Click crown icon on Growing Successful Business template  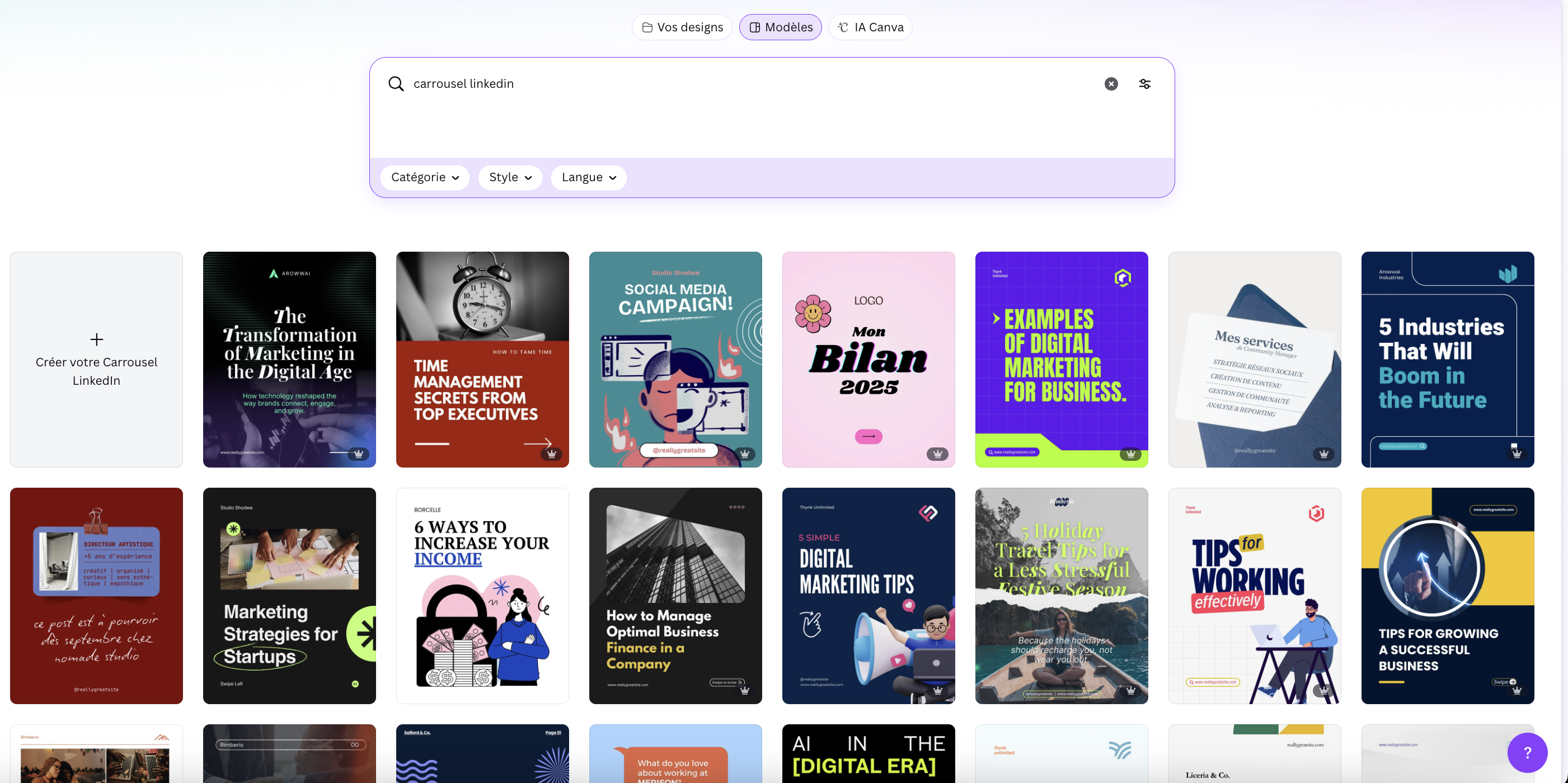(1517, 691)
